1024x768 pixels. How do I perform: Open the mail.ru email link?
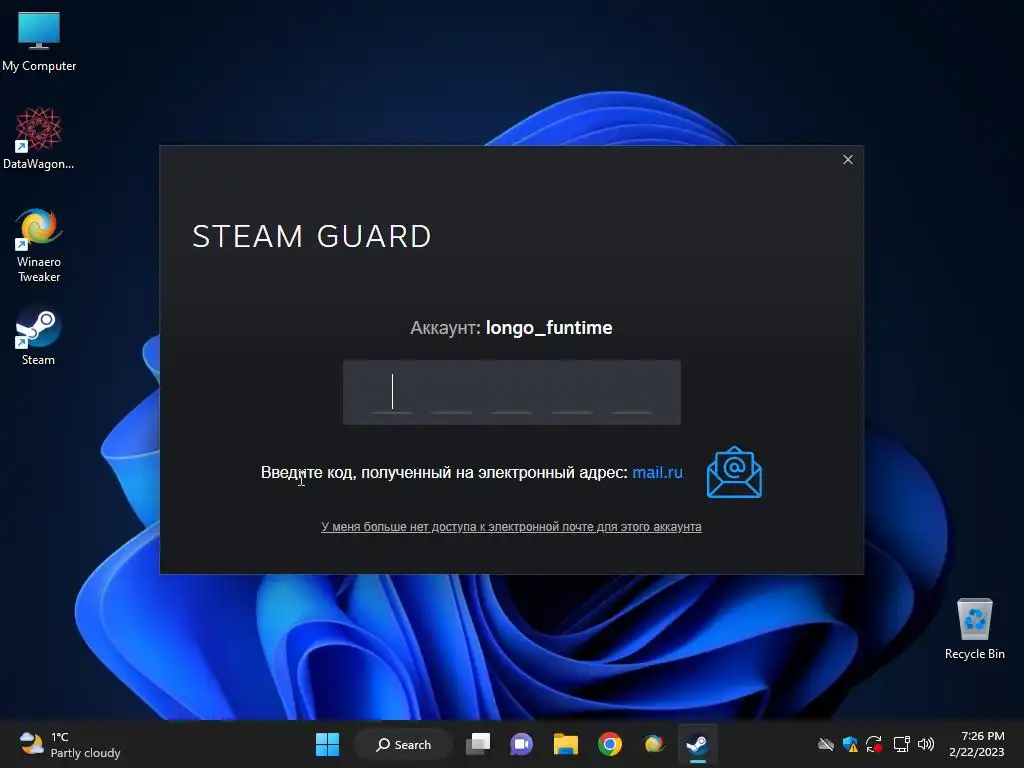(657, 472)
